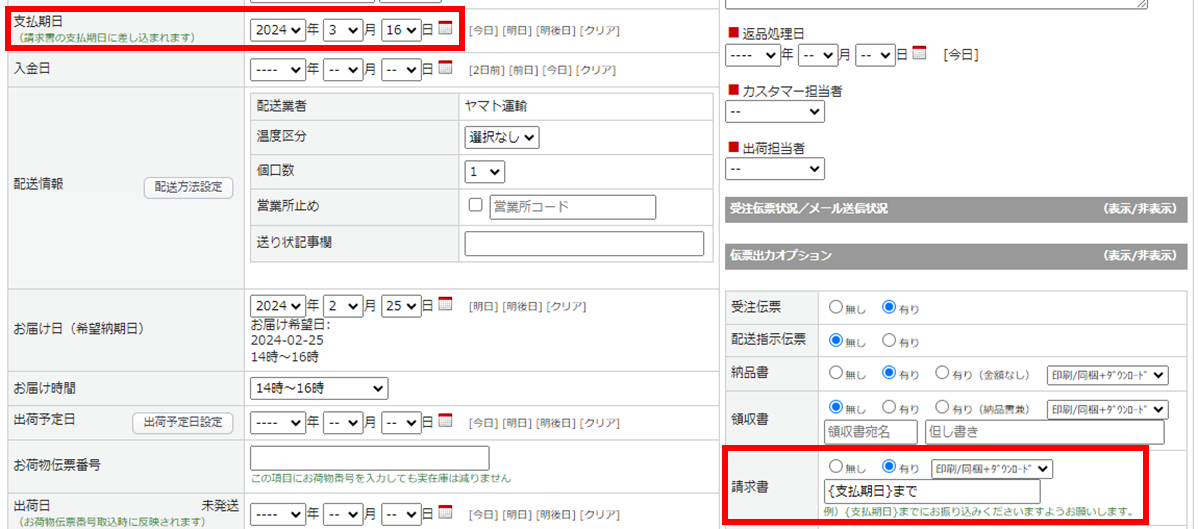Click the 2024-02-25 お届け希望日 text
The image size is (1198, 529).
(x=287, y=340)
